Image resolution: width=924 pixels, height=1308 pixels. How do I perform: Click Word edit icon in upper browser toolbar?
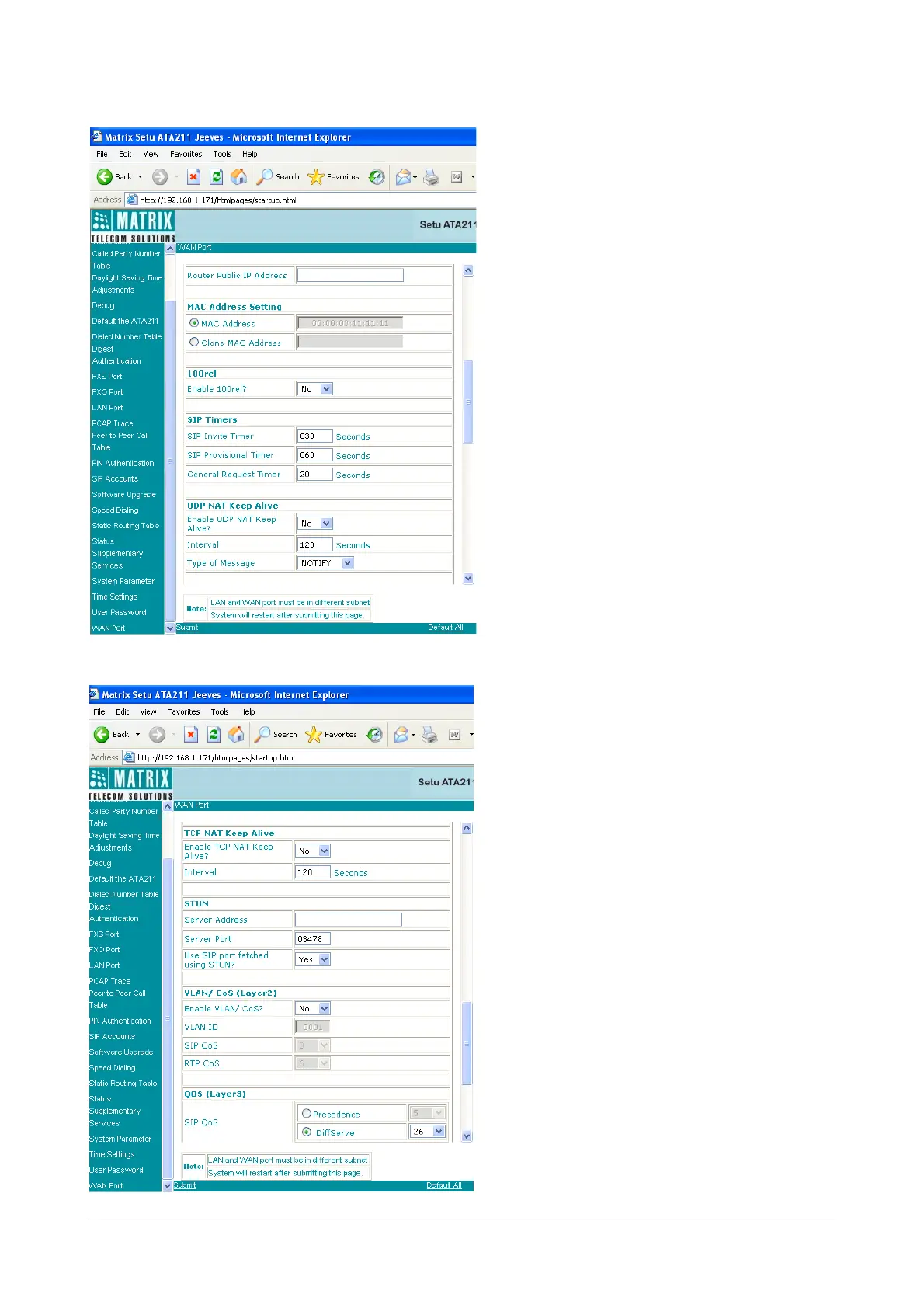tap(456, 177)
